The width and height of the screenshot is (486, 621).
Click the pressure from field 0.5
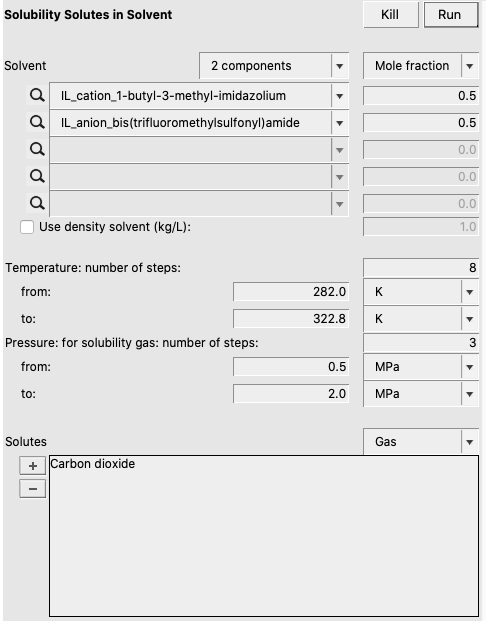coord(291,367)
